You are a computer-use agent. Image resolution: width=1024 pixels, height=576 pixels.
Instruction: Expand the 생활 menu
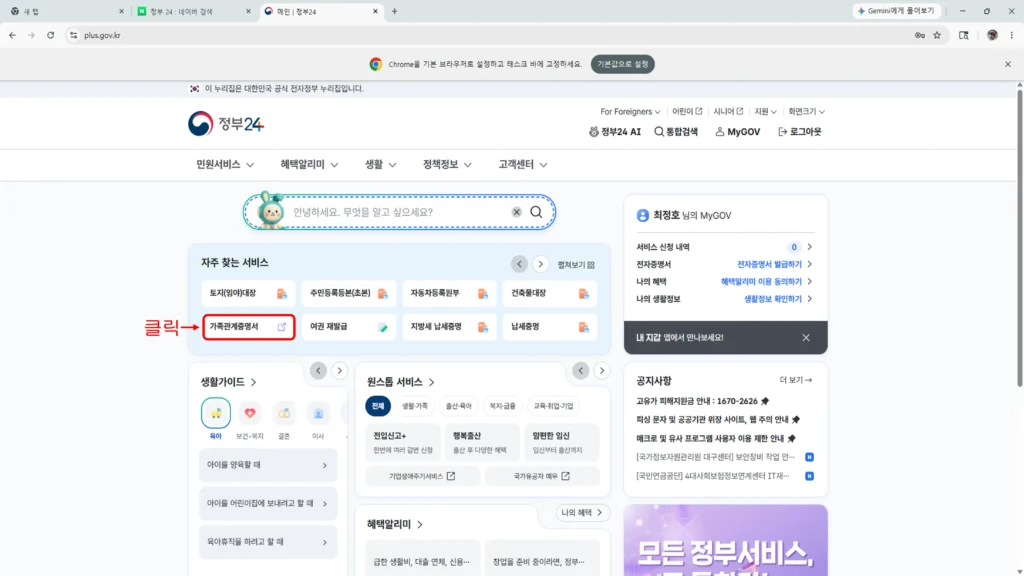(x=380, y=165)
